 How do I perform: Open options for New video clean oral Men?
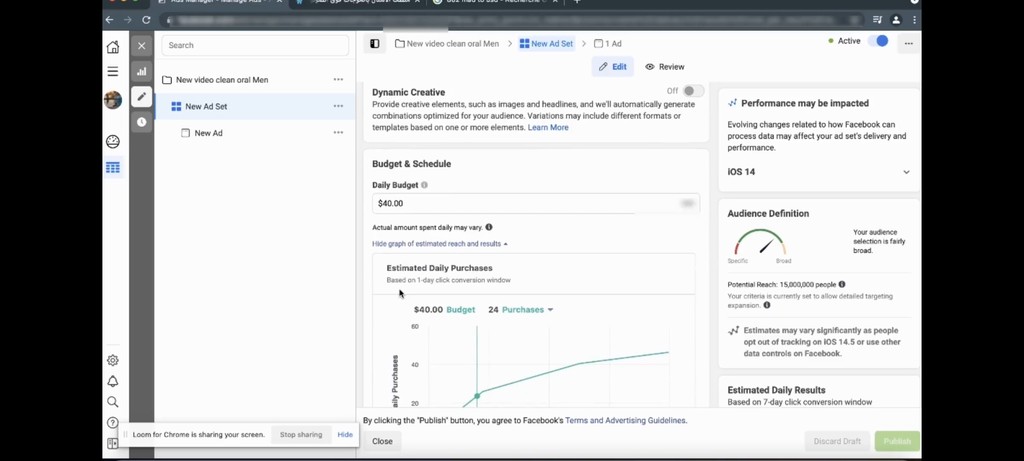point(338,80)
